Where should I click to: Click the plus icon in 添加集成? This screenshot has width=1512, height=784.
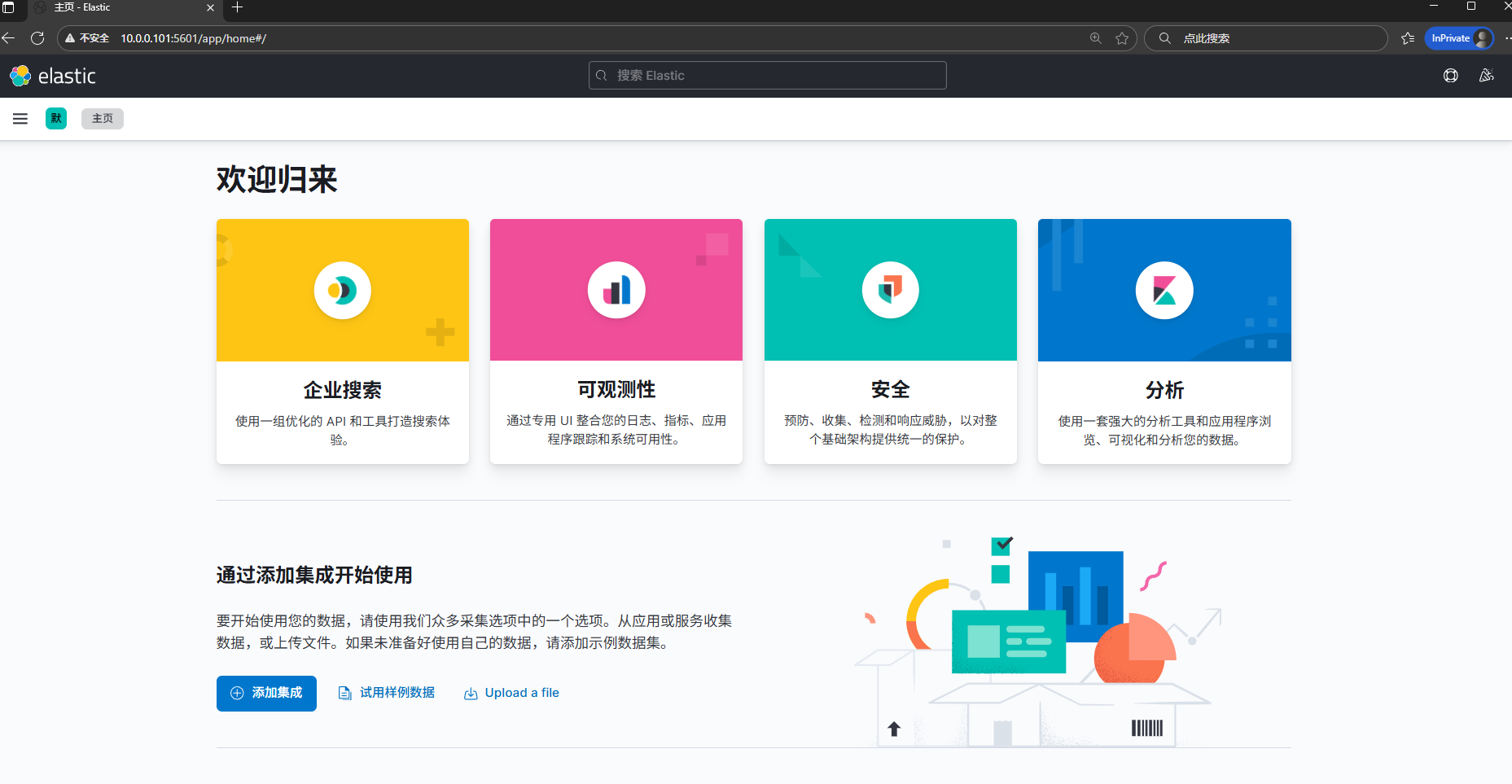pos(237,694)
